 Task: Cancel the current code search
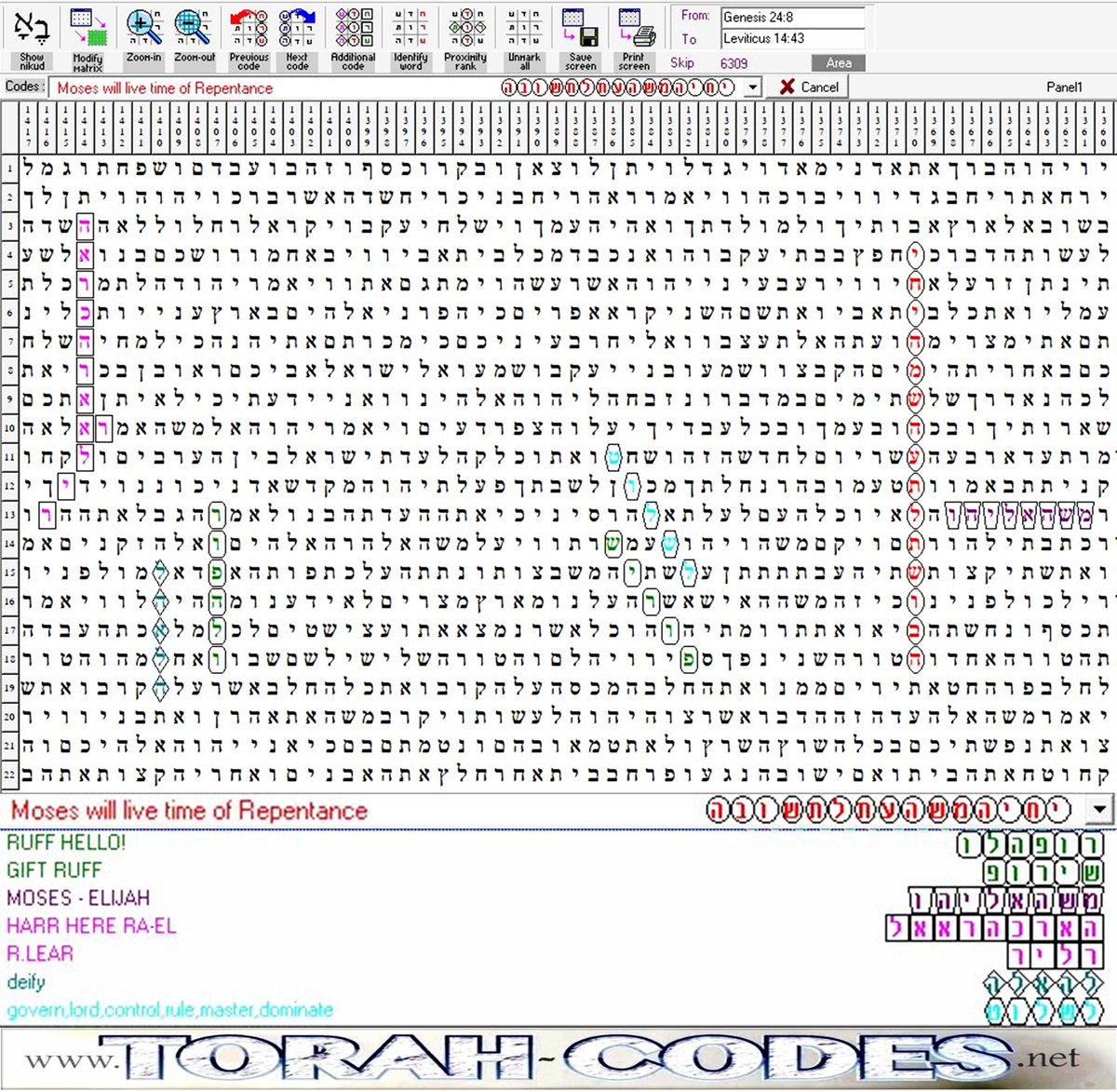(x=808, y=87)
